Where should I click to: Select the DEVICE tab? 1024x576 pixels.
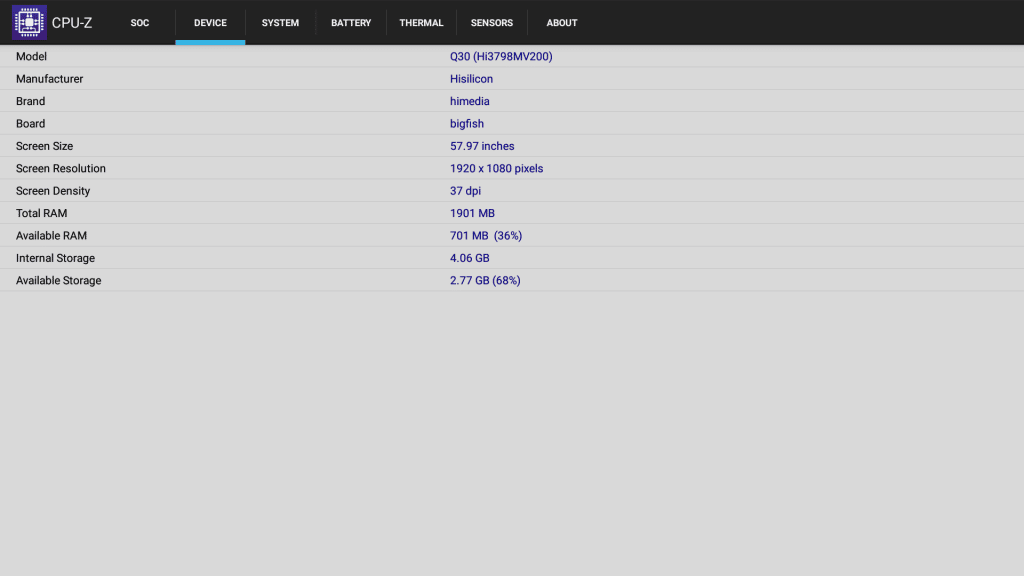(210, 23)
